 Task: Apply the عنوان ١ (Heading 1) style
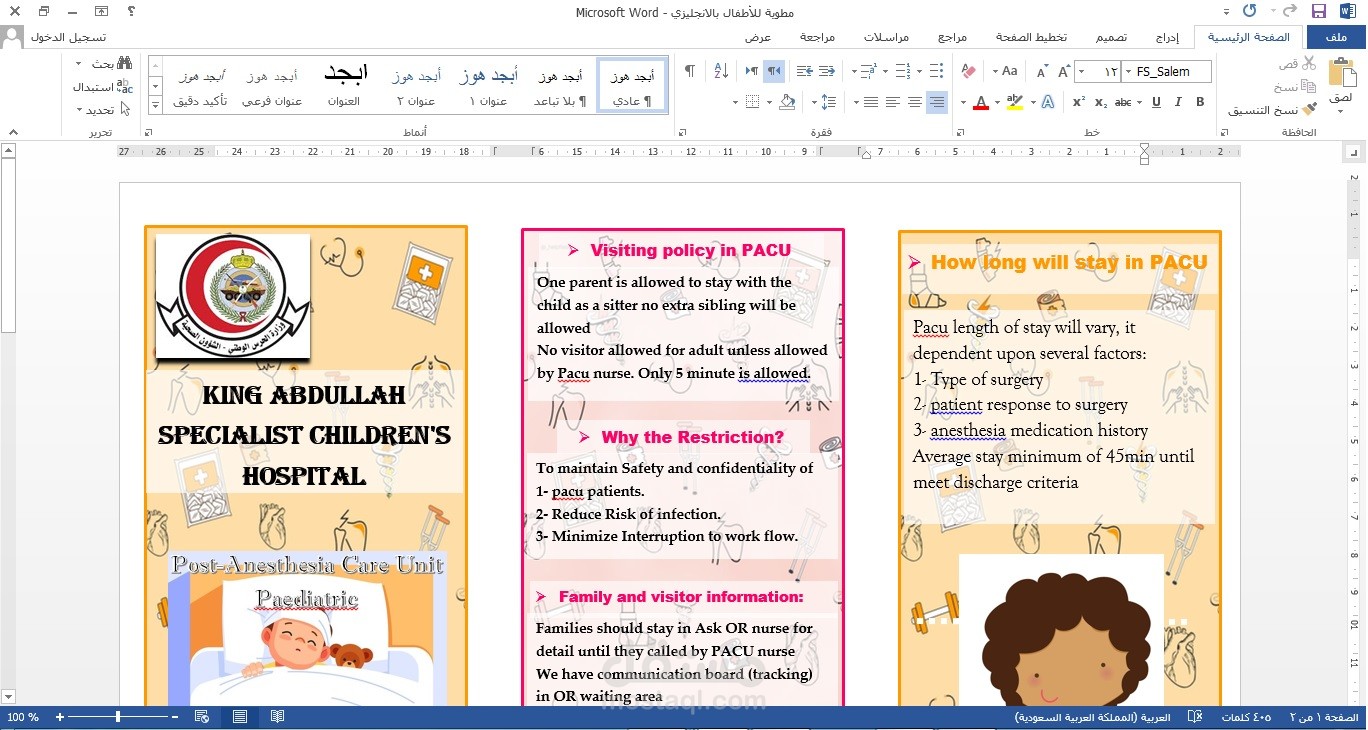click(488, 87)
